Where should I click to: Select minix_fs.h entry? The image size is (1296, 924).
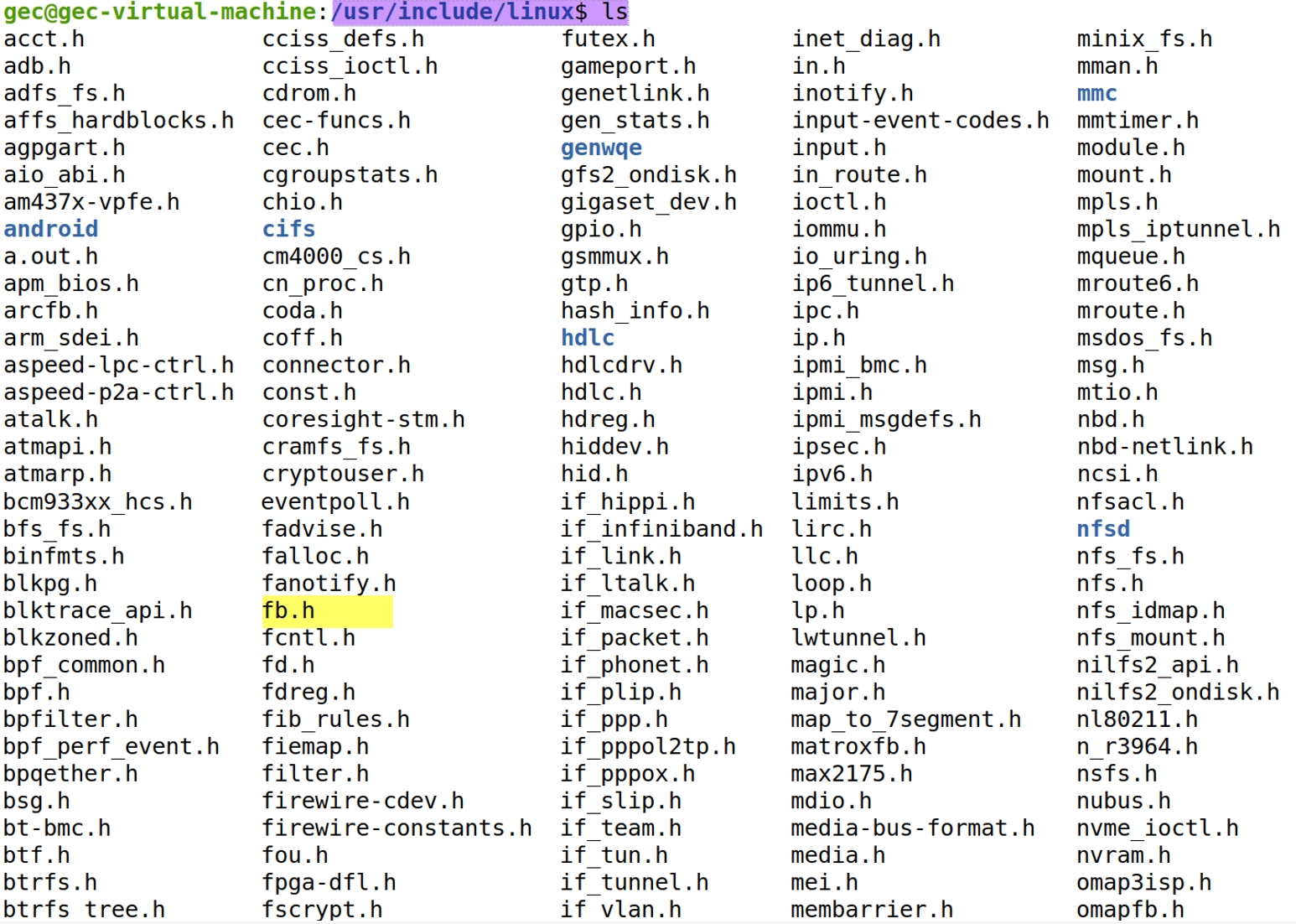click(x=1145, y=39)
